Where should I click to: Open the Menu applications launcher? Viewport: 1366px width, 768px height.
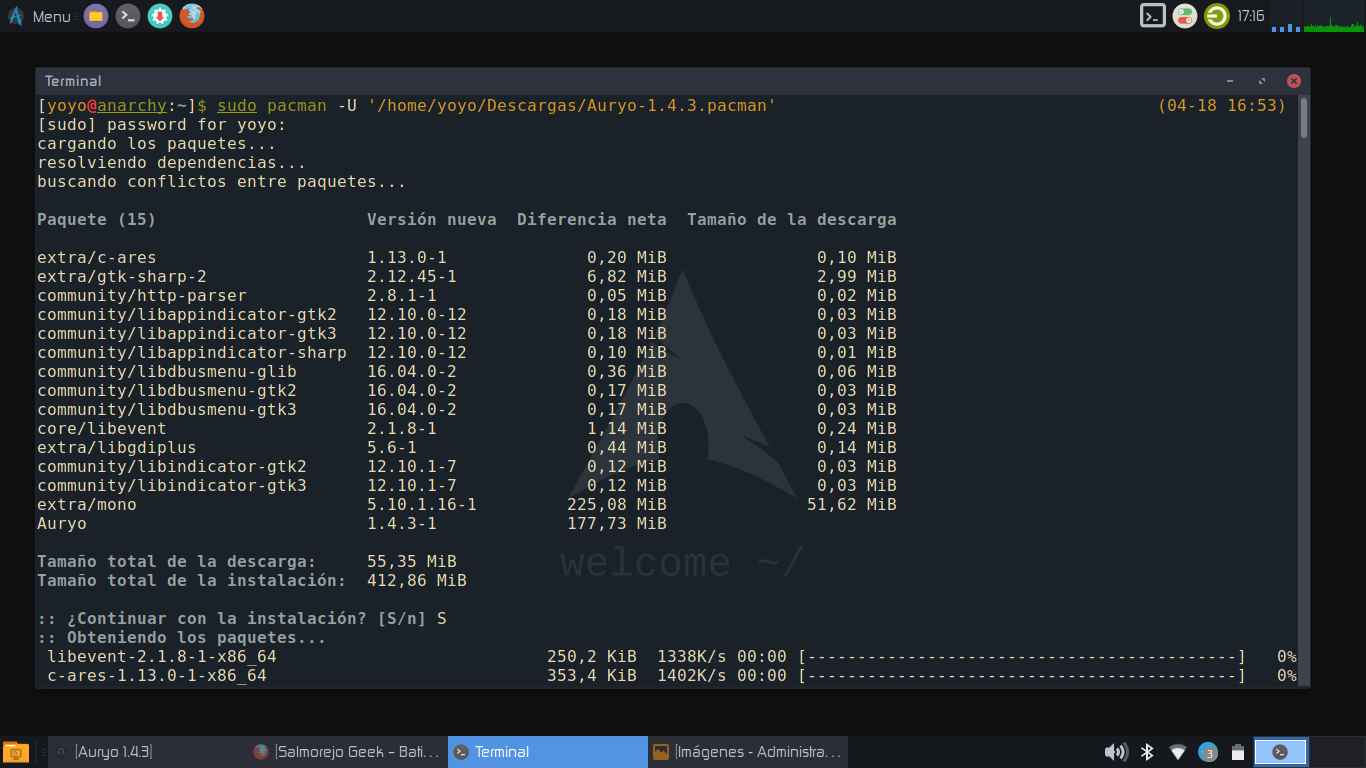coord(40,16)
